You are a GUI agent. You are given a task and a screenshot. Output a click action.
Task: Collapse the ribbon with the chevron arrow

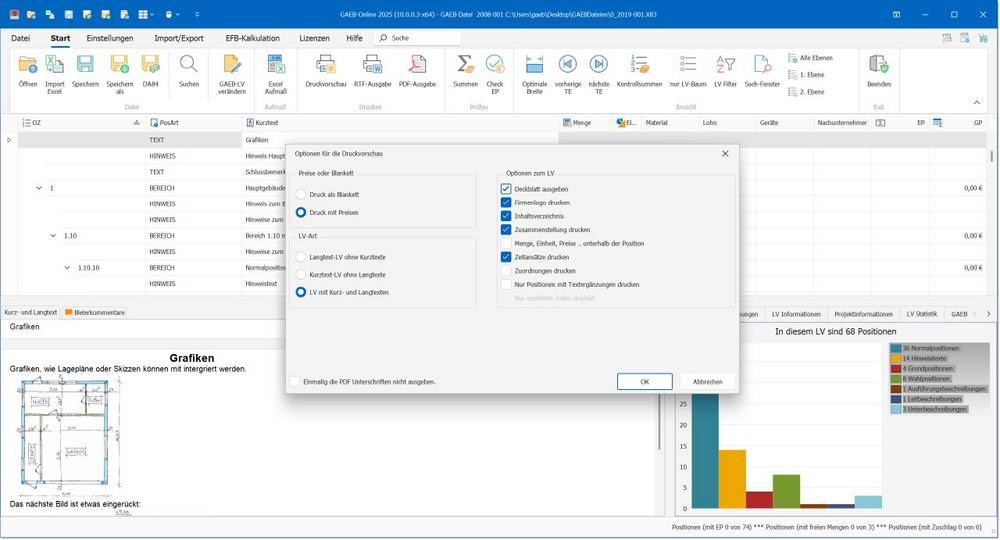click(977, 102)
